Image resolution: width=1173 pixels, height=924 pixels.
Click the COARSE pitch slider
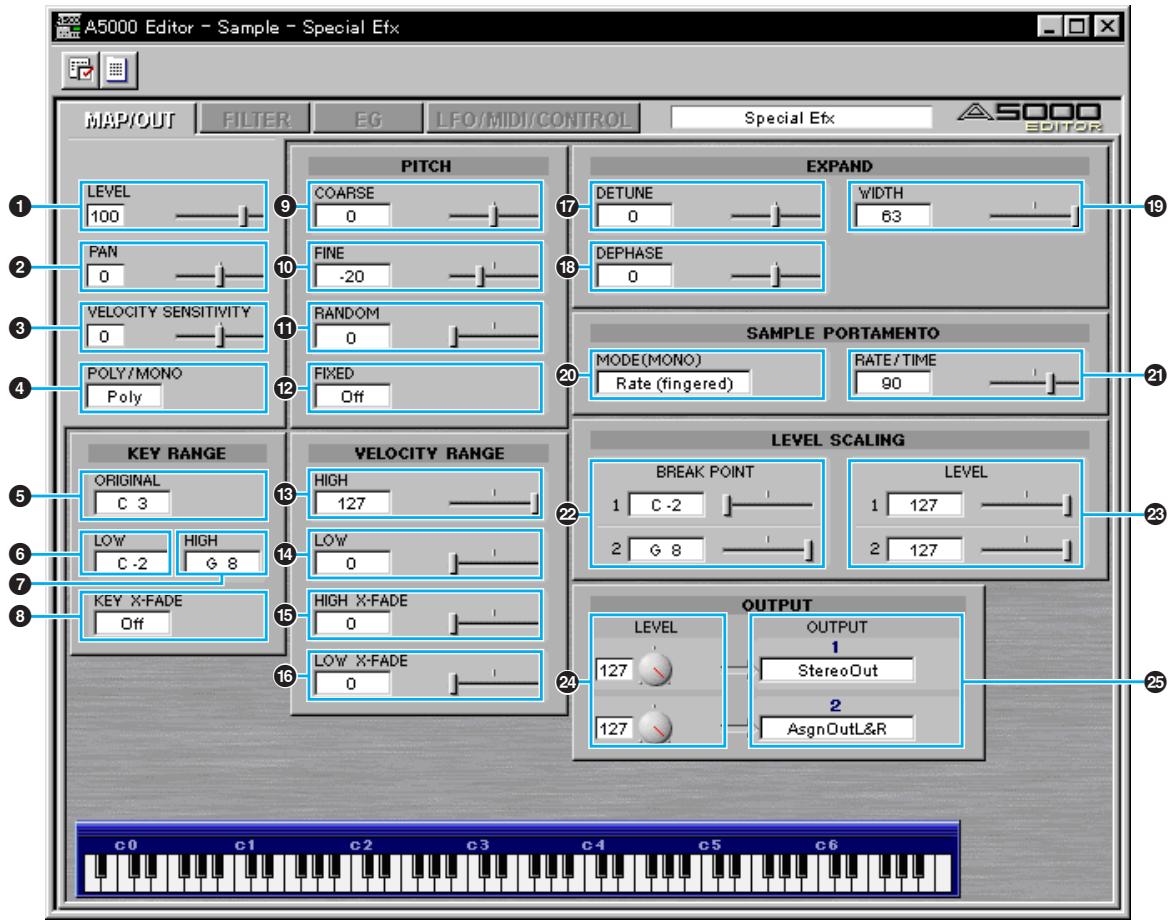(493, 216)
